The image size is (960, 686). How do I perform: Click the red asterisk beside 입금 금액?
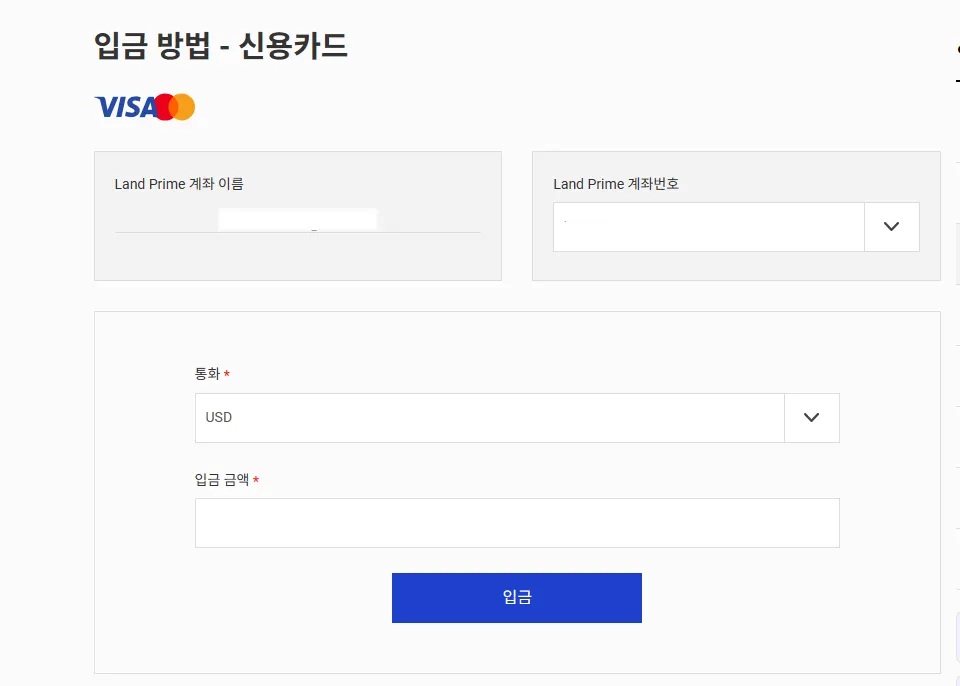(x=256, y=481)
